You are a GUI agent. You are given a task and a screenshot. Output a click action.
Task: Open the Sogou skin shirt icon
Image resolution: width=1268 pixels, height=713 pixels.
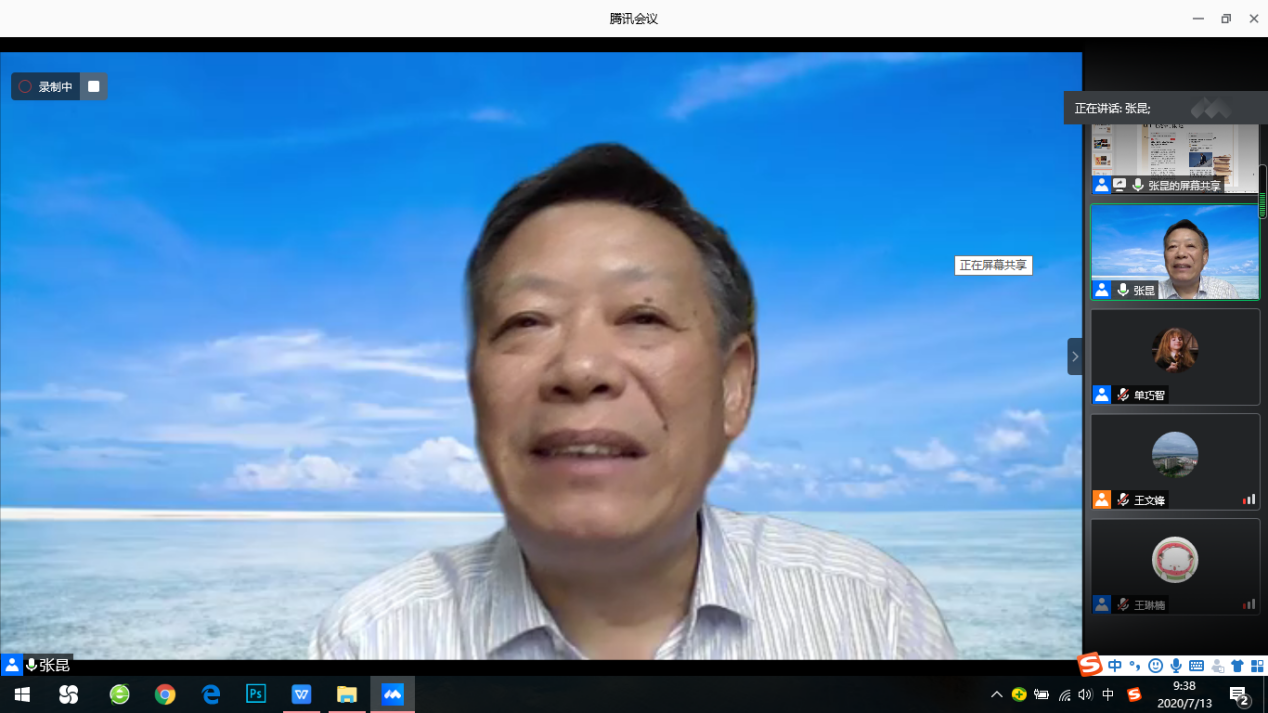click(1237, 666)
